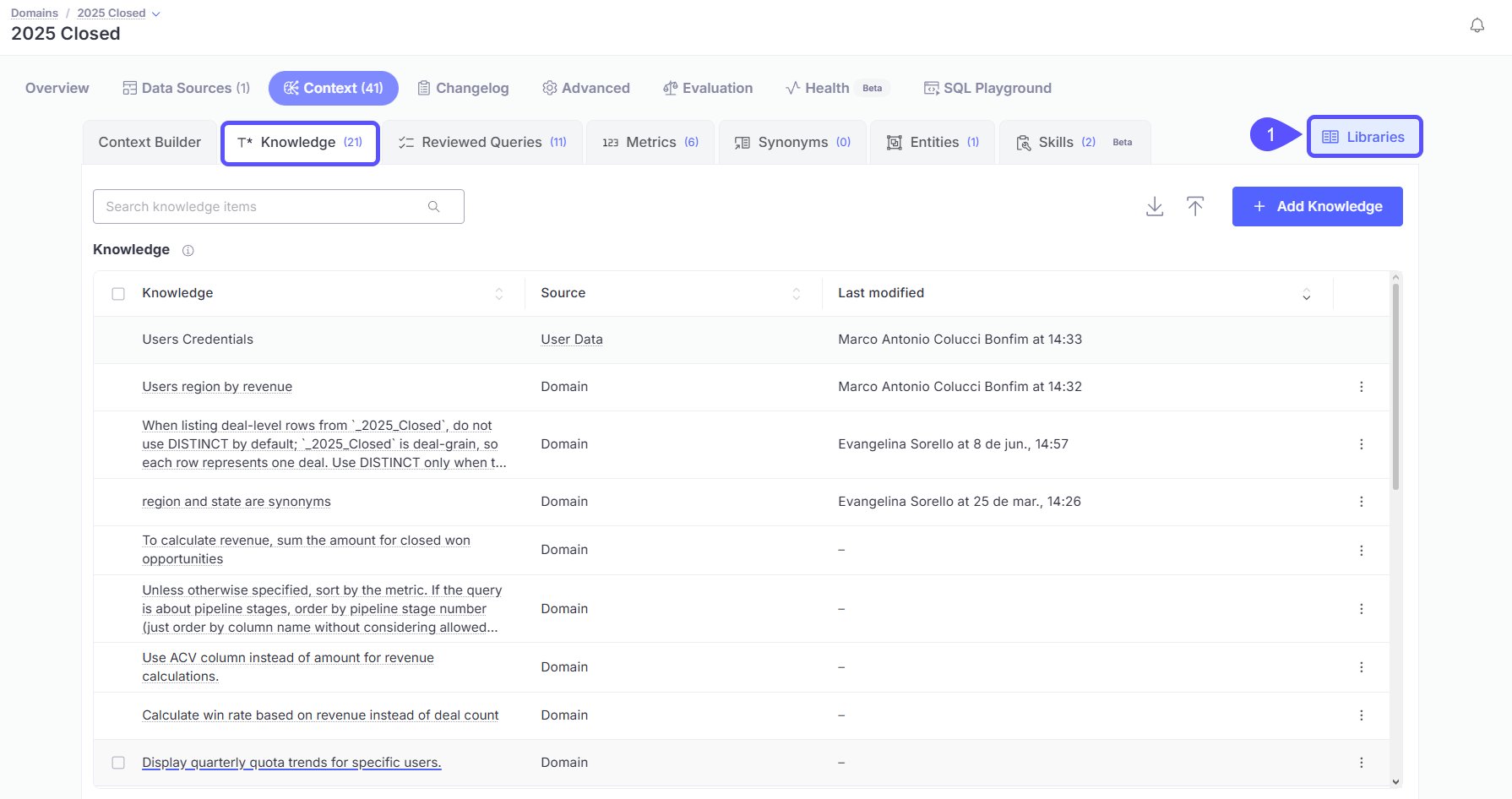Click the Libraries button
This screenshot has width=1512, height=799.
[x=1364, y=137]
